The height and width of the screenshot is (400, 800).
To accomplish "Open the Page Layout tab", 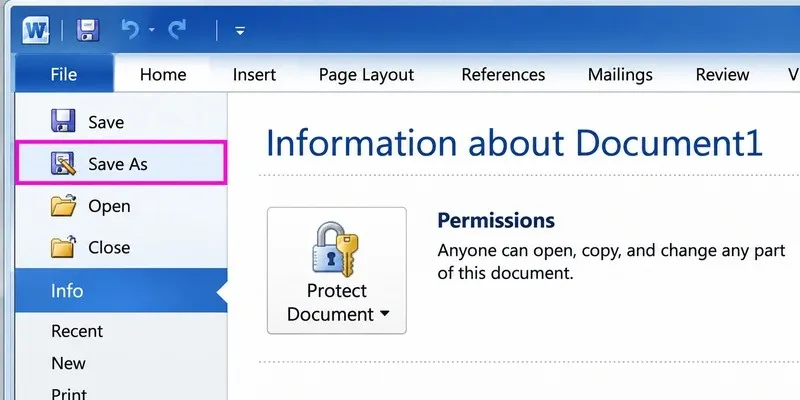I will click(366, 75).
